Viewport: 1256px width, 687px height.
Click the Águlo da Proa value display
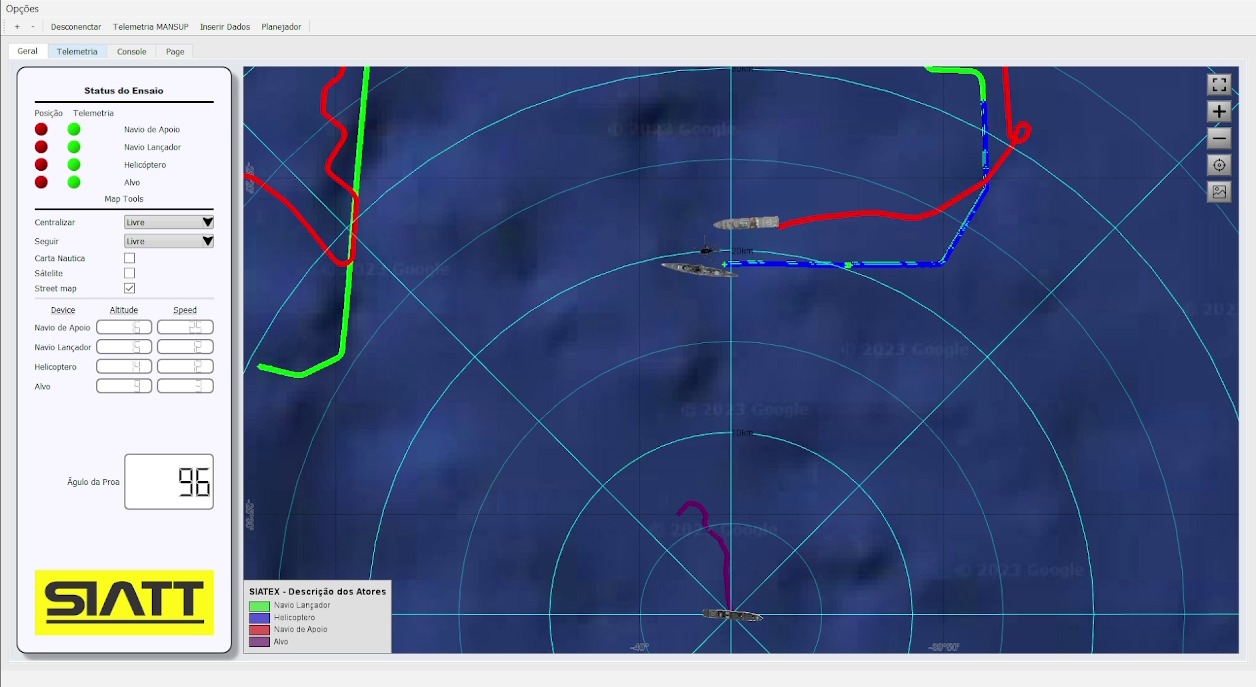(169, 481)
